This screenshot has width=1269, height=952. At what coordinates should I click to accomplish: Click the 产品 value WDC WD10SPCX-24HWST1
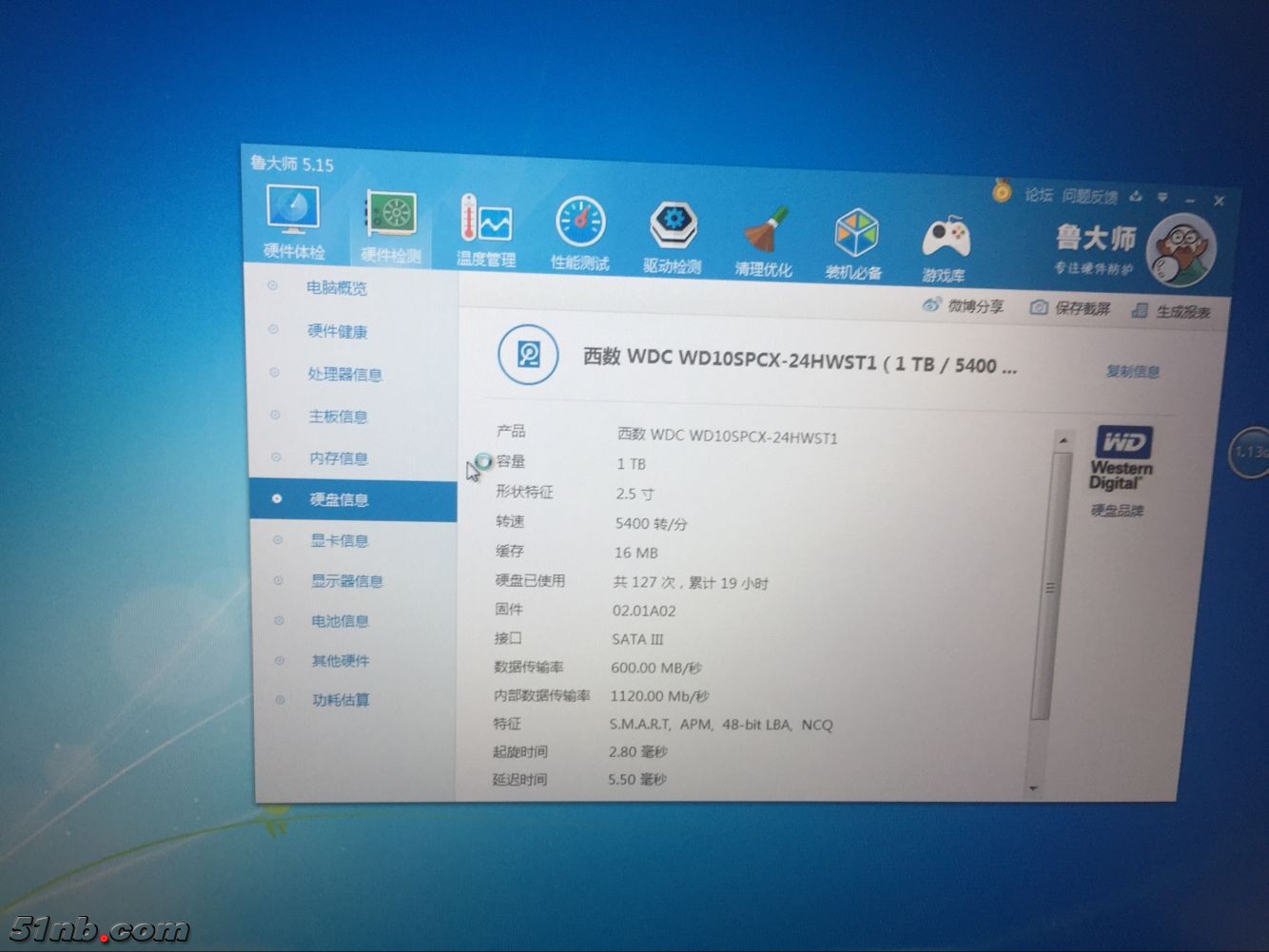pos(728,436)
